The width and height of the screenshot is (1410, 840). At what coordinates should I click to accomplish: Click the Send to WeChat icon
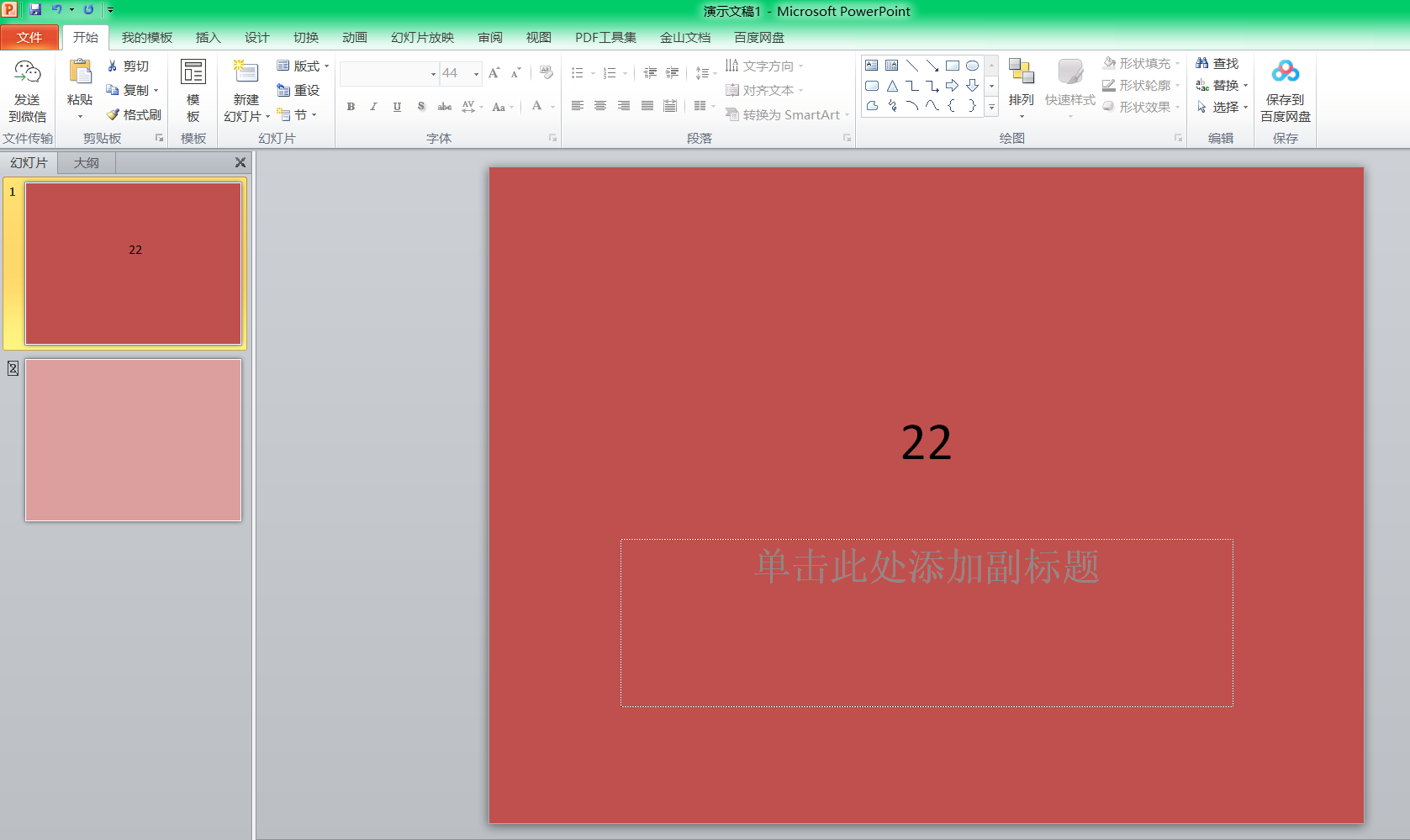click(28, 74)
